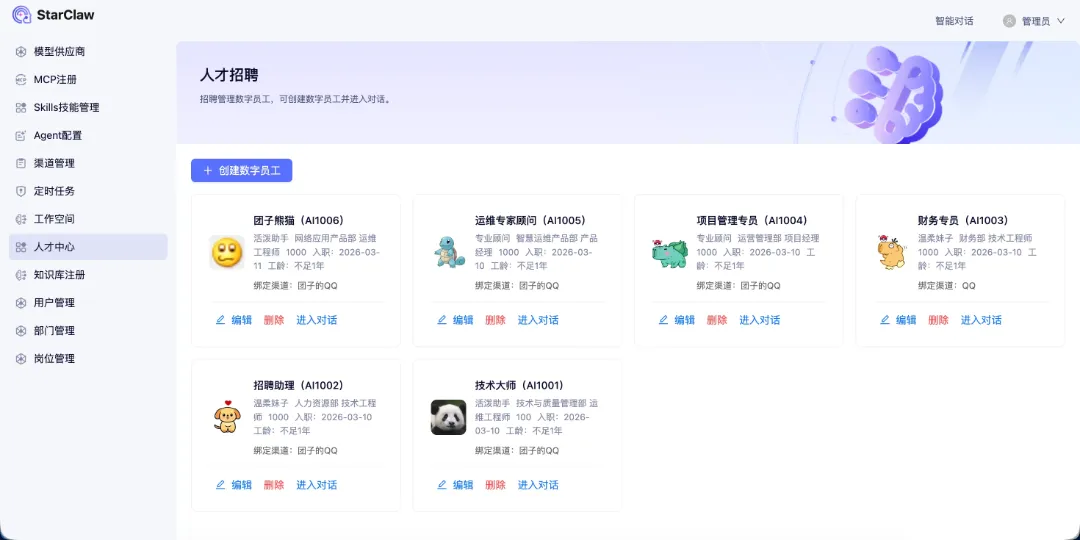Image resolution: width=1080 pixels, height=540 pixels.
Task: Open 工作空间 menu item
Action: 88,219
